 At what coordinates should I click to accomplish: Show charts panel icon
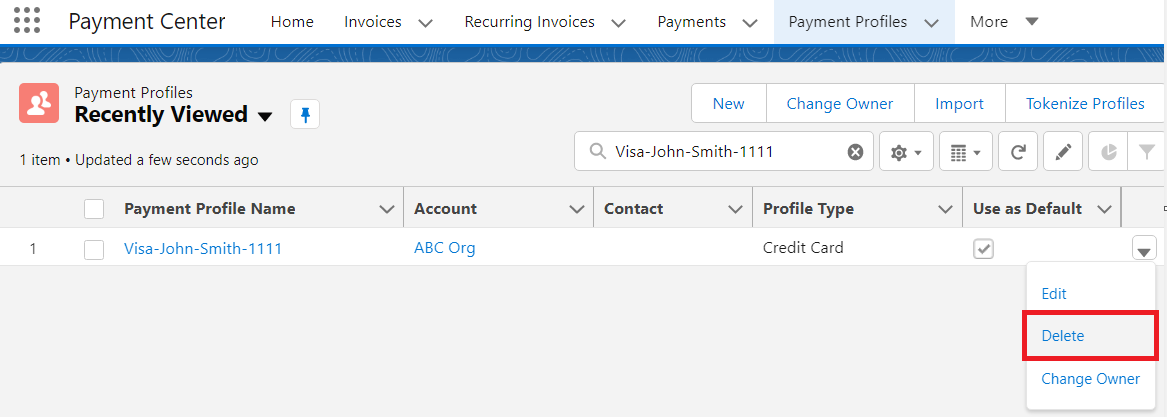coord(1108,152)
